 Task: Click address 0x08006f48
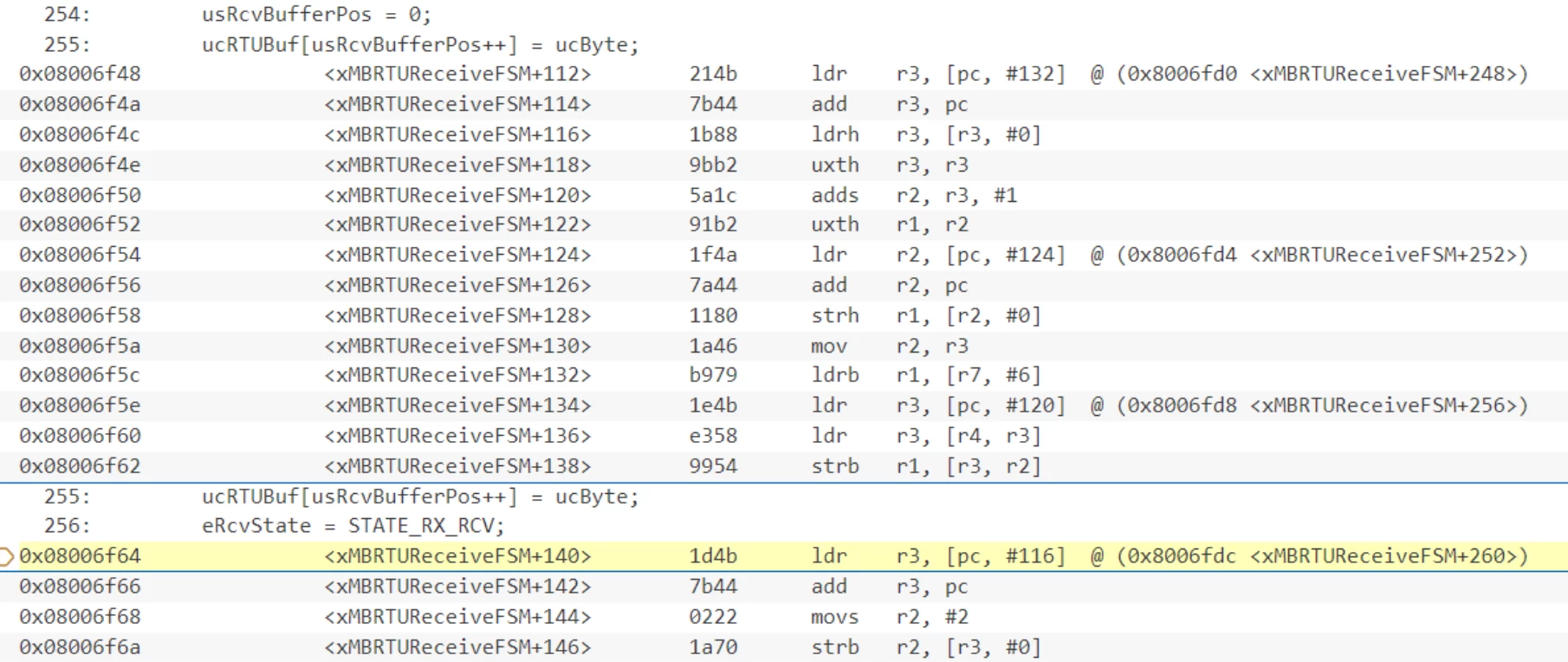(80, 75)
